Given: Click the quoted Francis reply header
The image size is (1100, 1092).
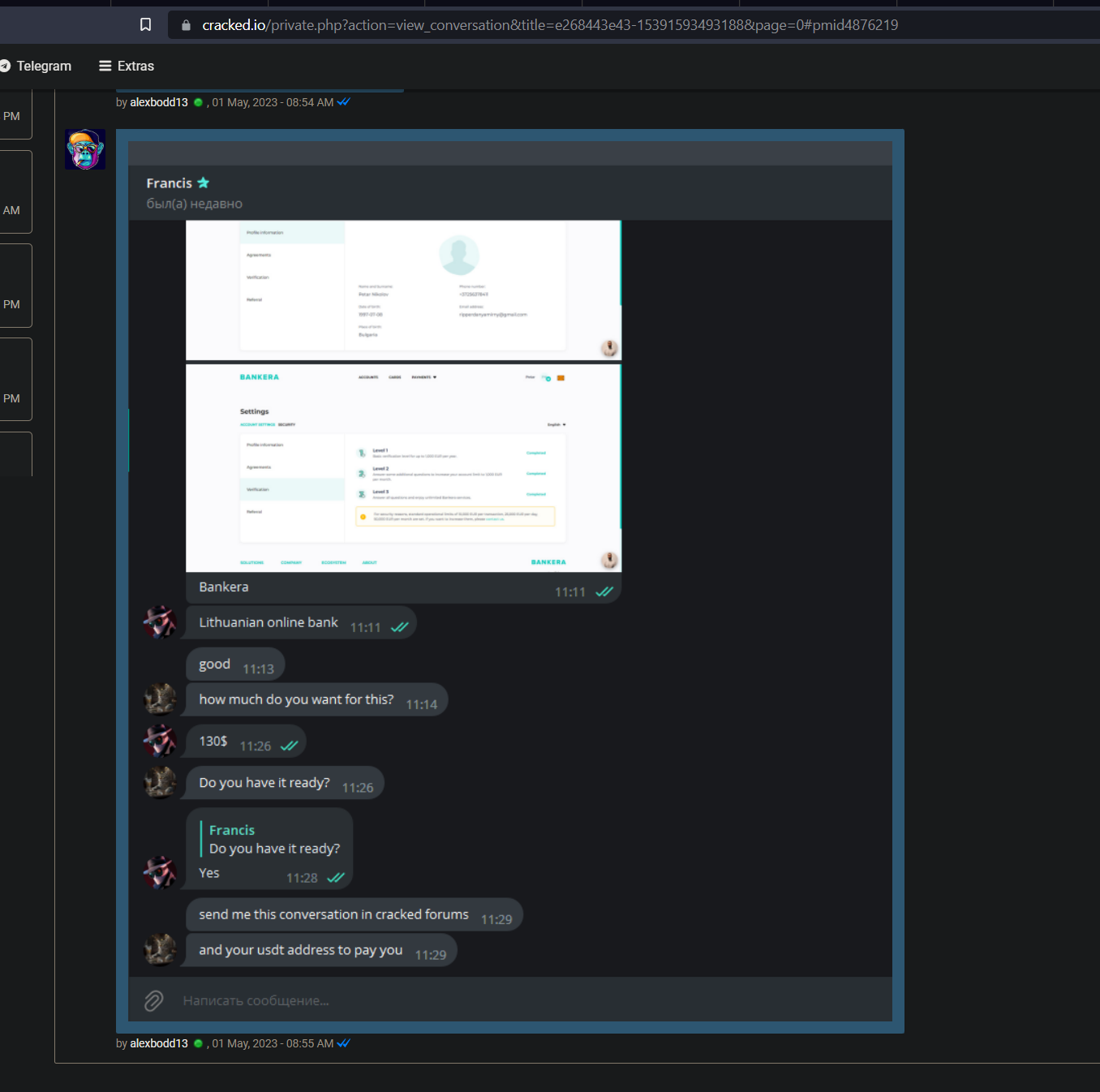Looking at the screenshot, I should point(232,830).
